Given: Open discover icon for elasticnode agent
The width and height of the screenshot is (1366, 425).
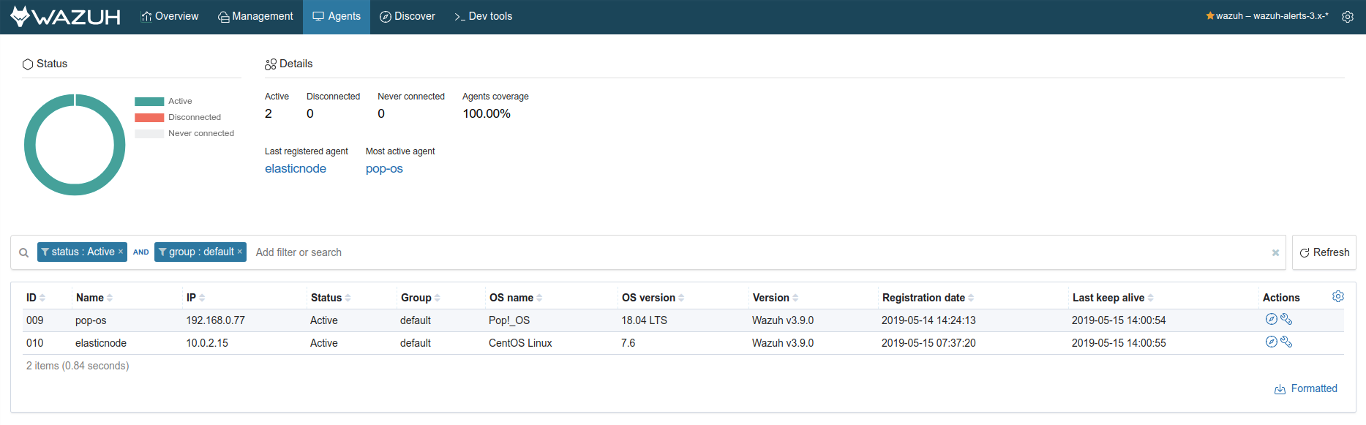Looking at the screenshot, I should click(x=1271, y=342).
